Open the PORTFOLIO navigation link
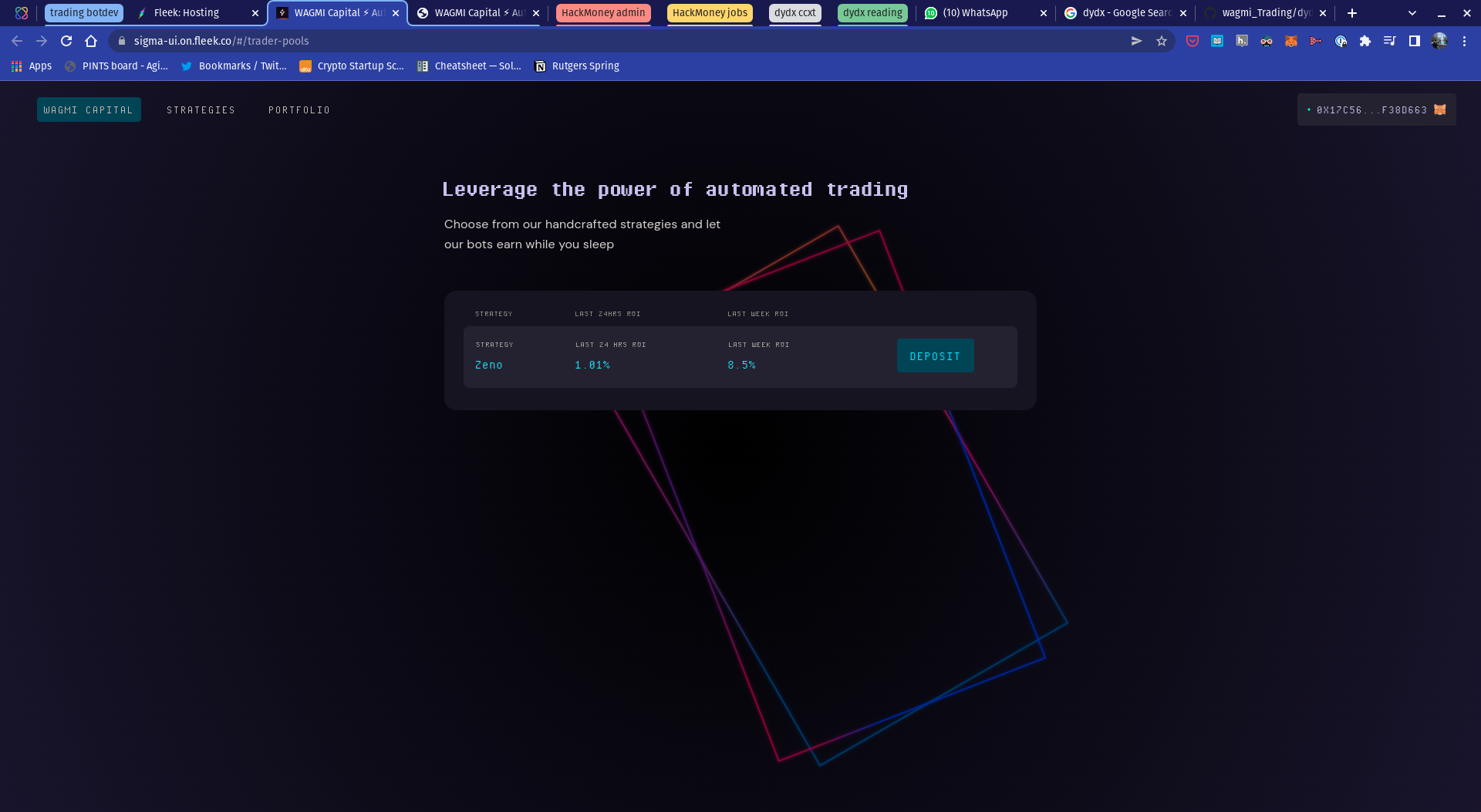 click(299, 110)
